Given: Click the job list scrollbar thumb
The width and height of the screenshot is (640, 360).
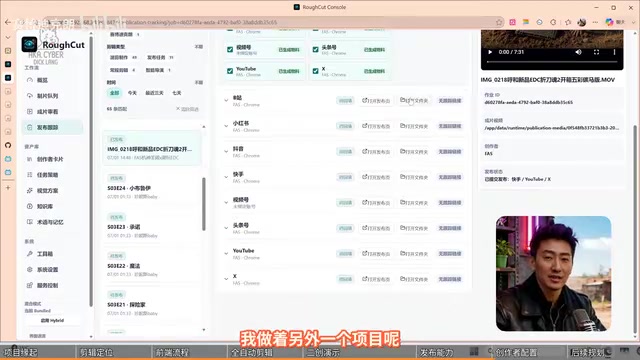Looking at the screenshot, I should pyautogui.click(x=204, y=204).
